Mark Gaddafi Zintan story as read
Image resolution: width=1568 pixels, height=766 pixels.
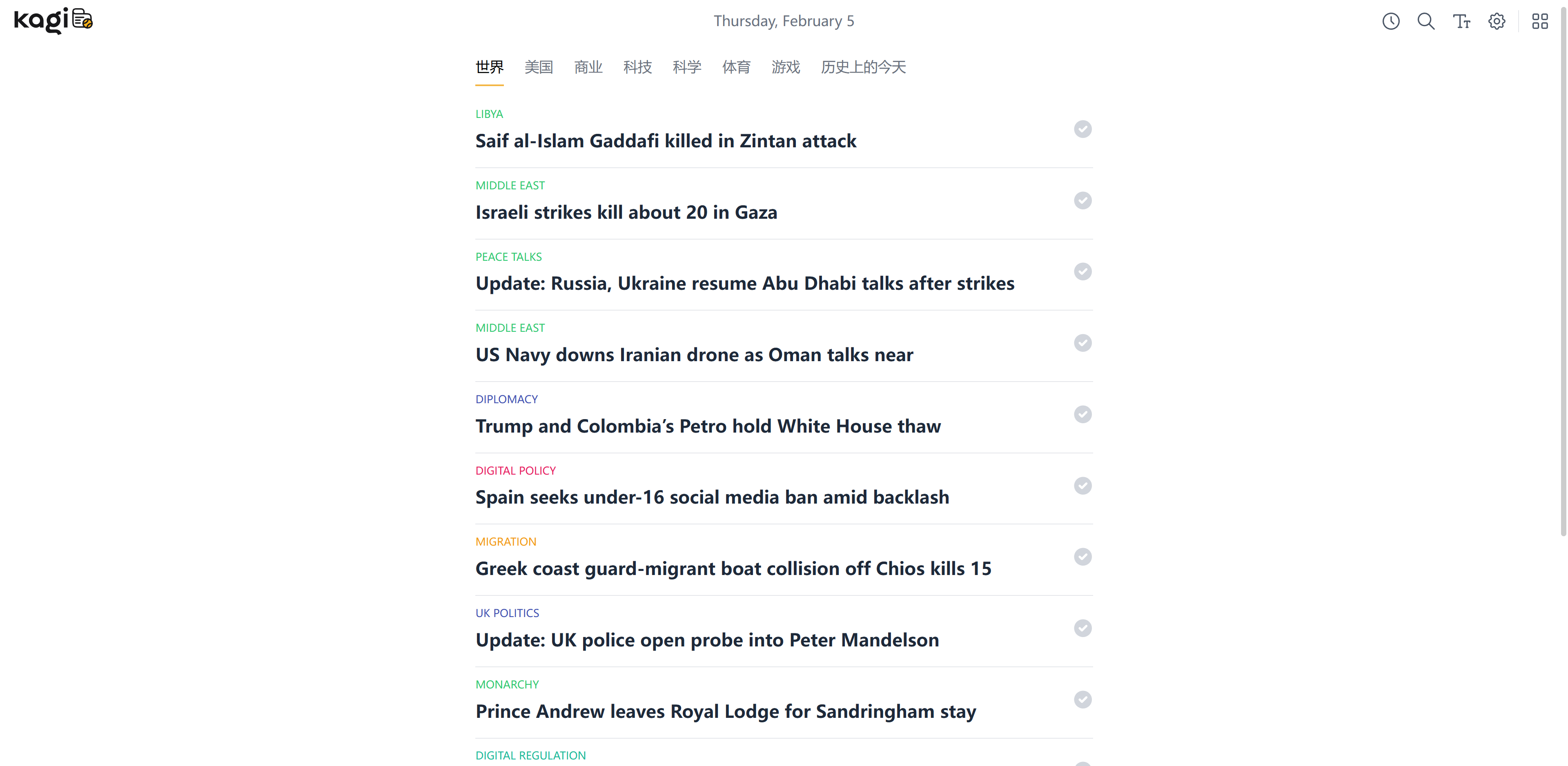[1082, 129]
